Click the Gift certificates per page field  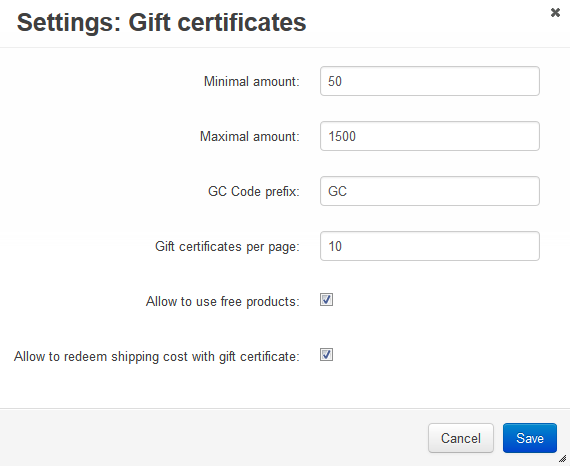430,246
